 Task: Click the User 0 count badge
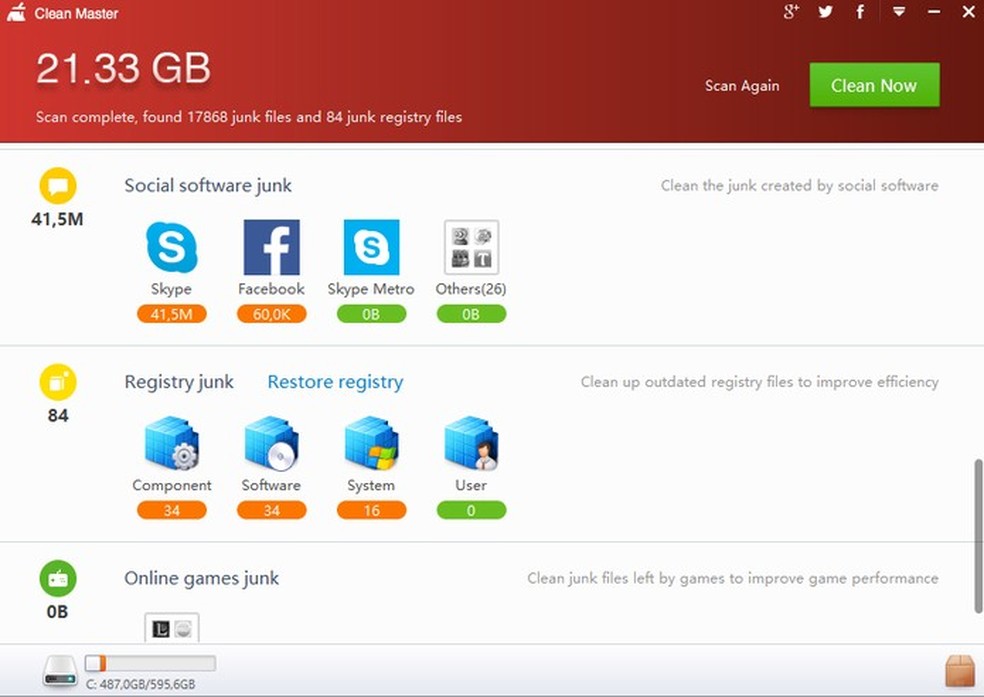pyautogui.click(x=471, y=510)
